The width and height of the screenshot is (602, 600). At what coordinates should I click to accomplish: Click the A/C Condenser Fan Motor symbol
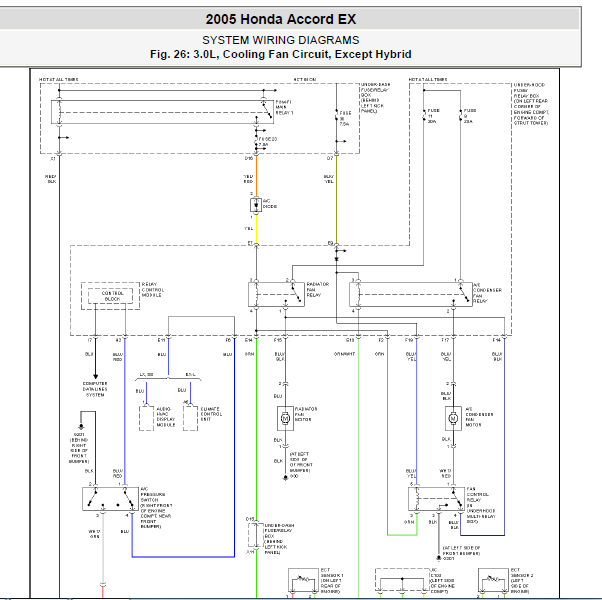tap(453, 418)
